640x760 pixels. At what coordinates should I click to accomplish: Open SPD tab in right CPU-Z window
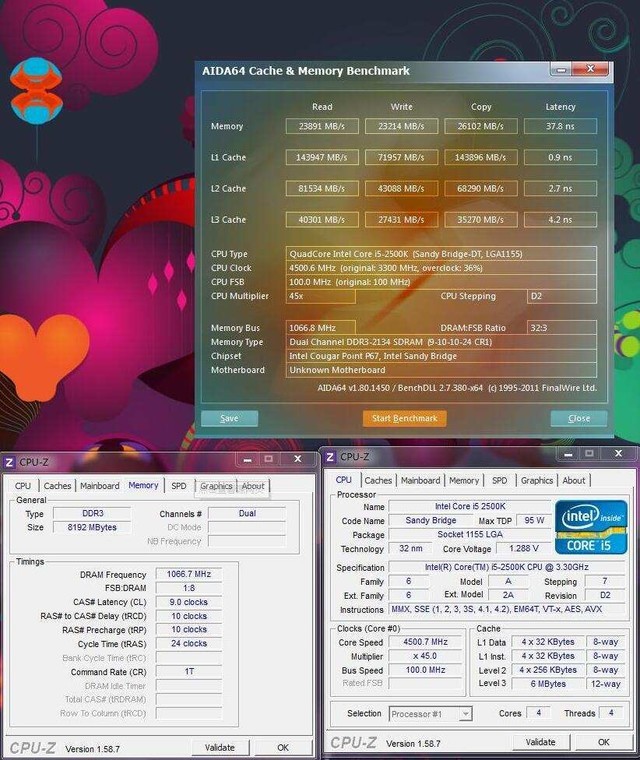pyautogui.click(x=499, y=480)
